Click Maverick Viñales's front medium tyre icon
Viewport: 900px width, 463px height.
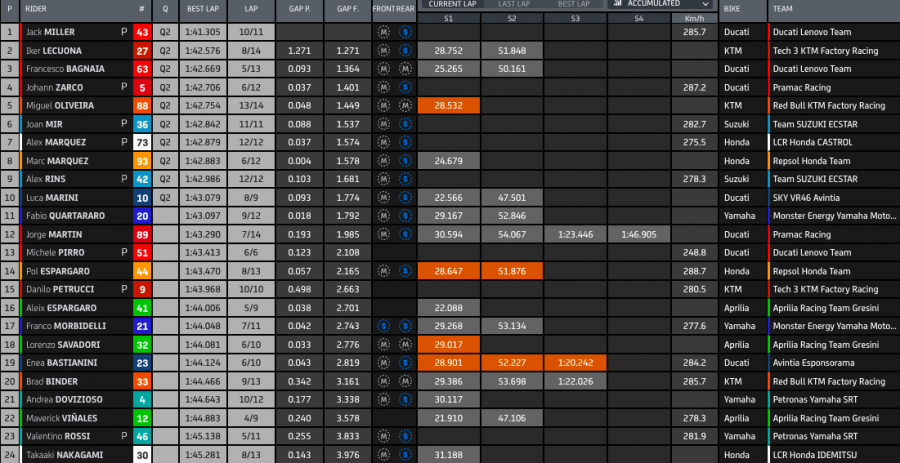pyautogui.click(x=383, y=417)
